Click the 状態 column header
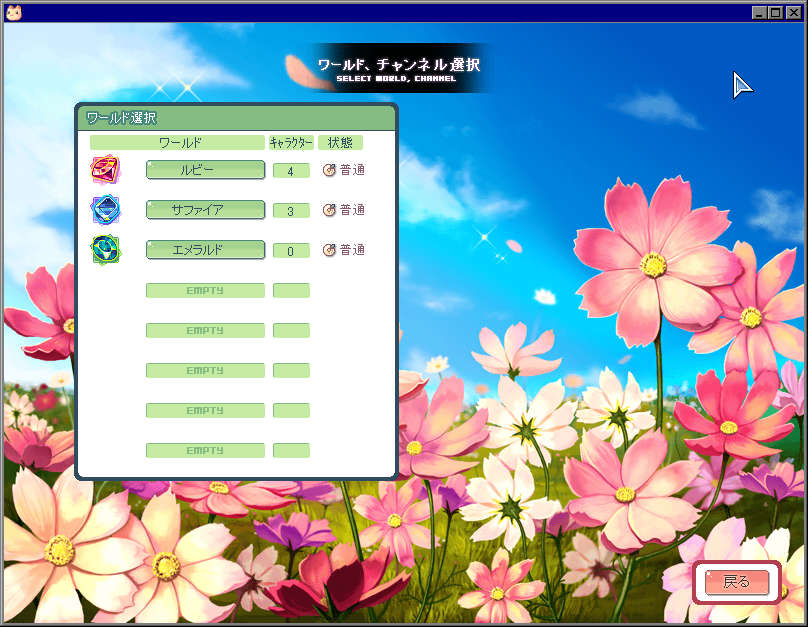Image resolution: width=808 pixels, height=627 pixels. (340, 143)
